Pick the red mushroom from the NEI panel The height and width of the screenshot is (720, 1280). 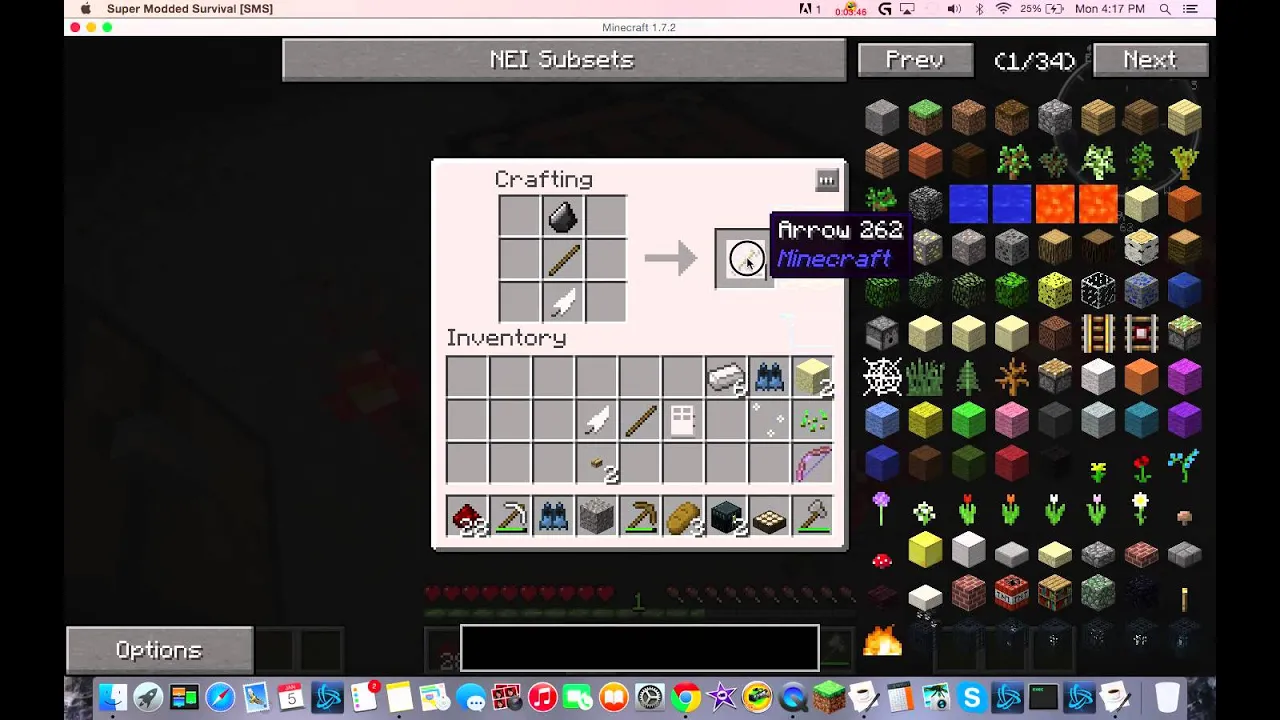(x=882, y=560)
